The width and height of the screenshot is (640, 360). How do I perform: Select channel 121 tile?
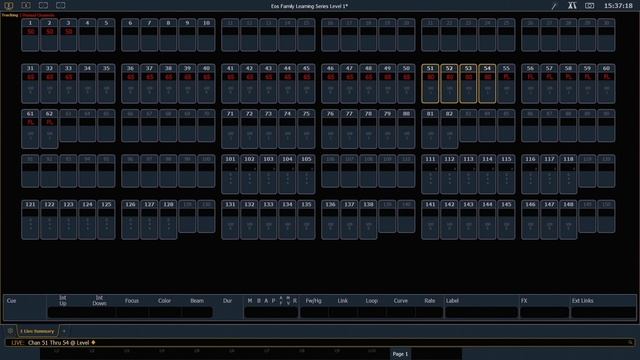pyautogui.click(x=30, y=219)
